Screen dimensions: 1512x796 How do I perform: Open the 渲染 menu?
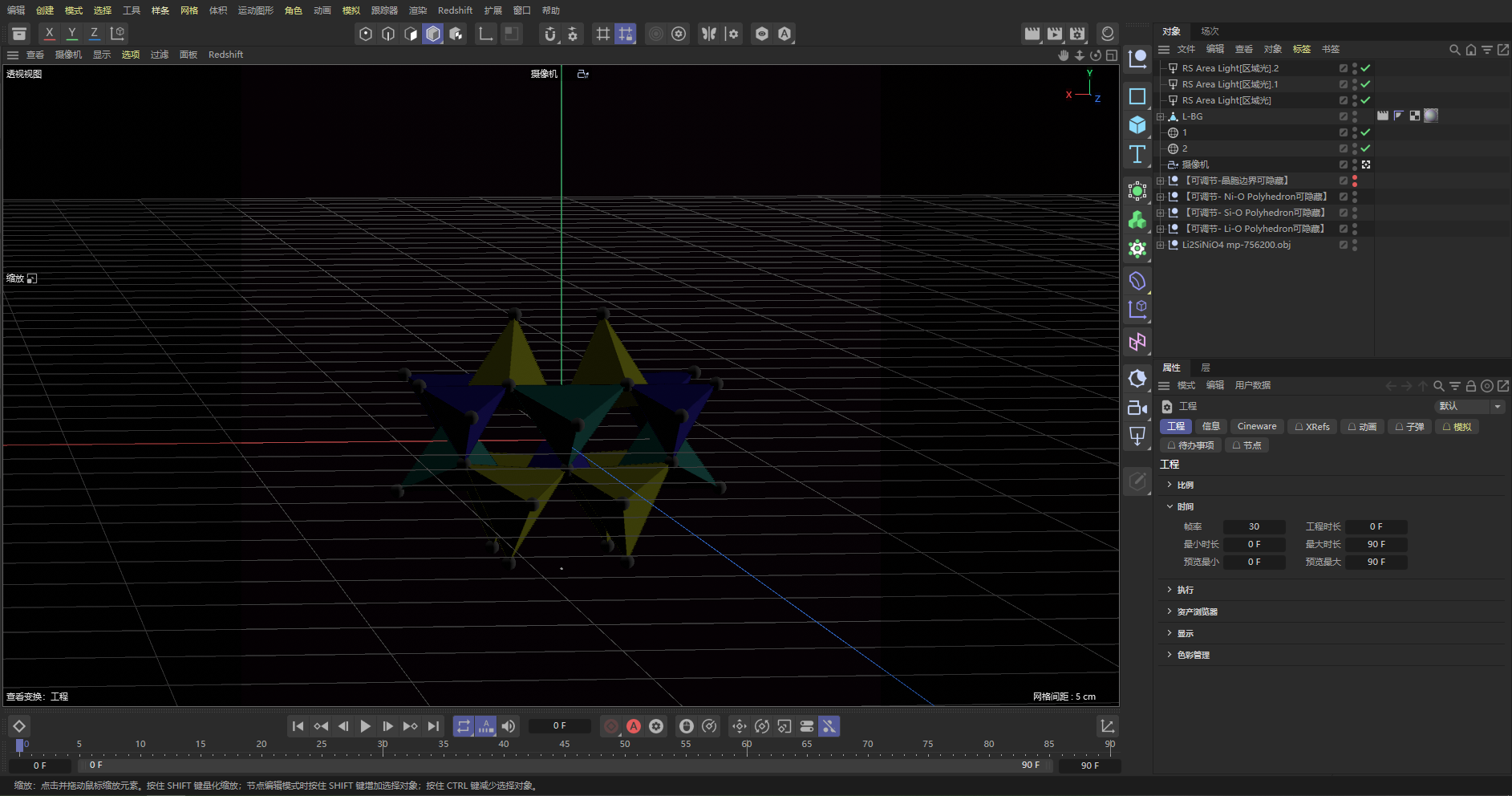tap(418, 10)
